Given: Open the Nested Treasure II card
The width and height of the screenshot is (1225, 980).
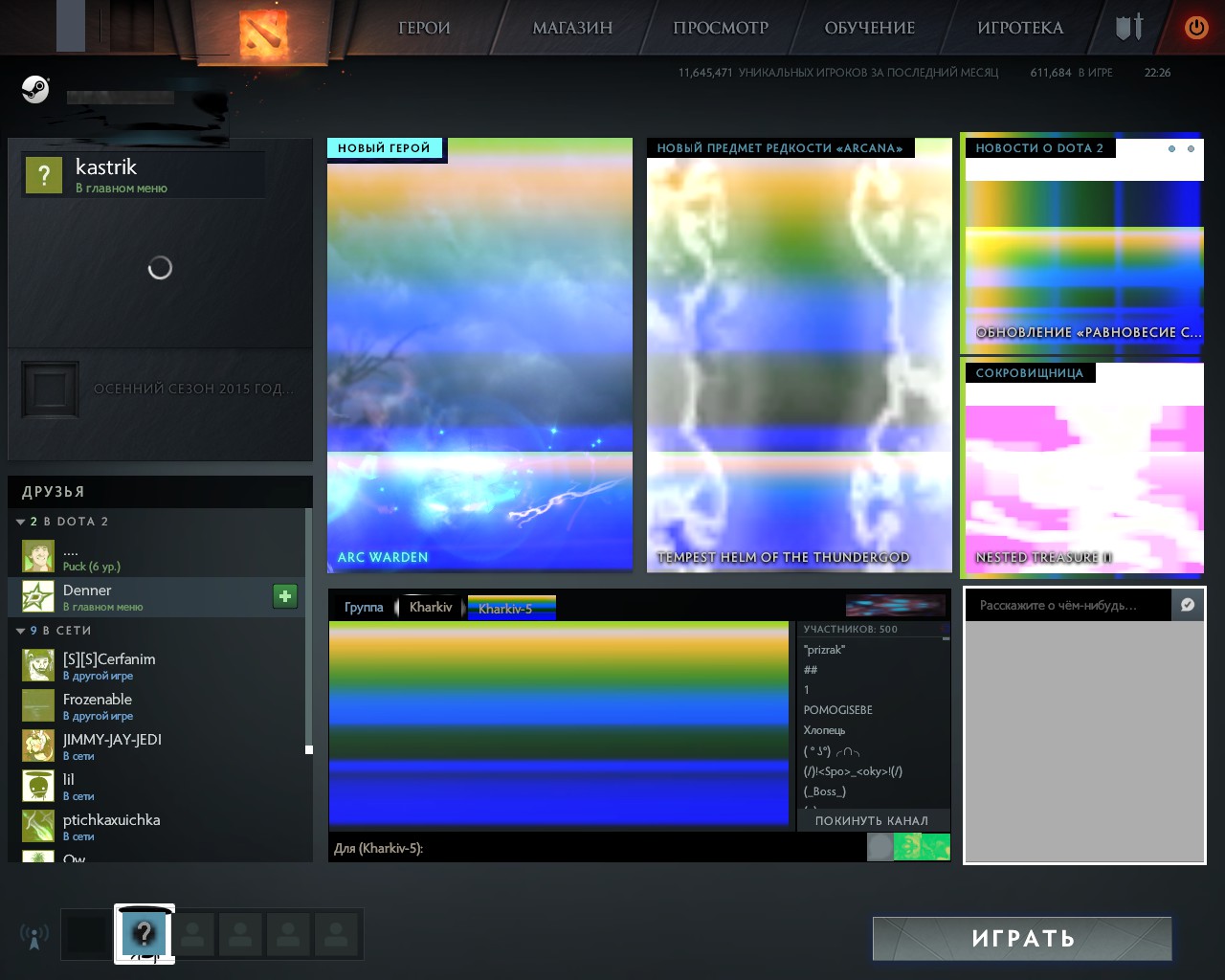Looking at the screenshot, I should (1084, 469).
